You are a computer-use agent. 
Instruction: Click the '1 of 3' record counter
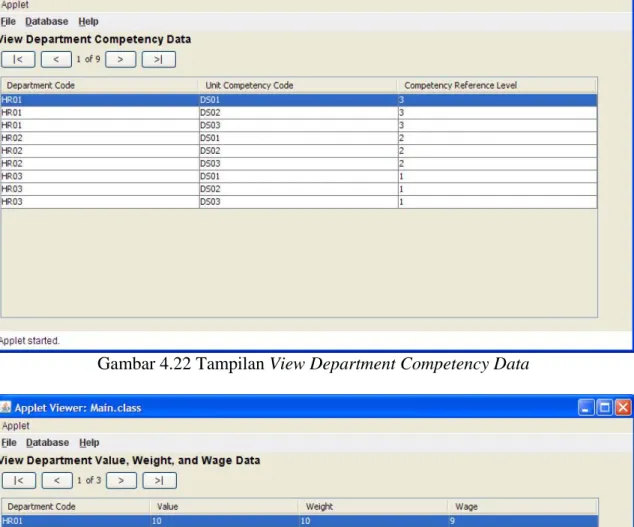point(89,480)
